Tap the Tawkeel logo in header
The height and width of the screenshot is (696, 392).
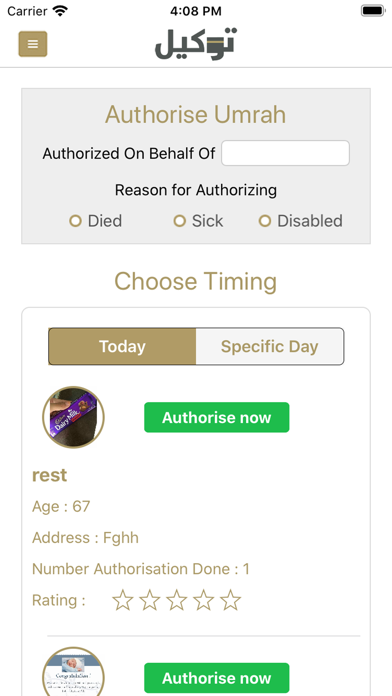click(196, 44)
